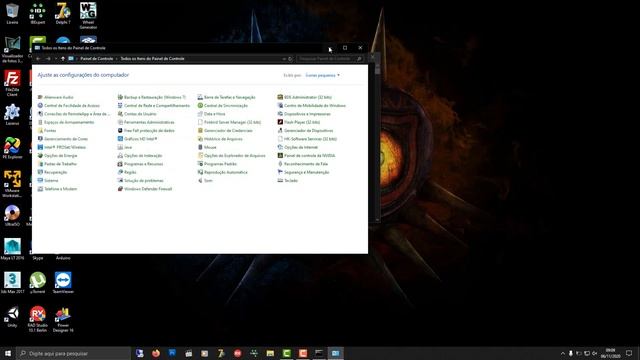The image size is (640, 360).
Task: Open Contas de Usuário
Action: (137, 114)
